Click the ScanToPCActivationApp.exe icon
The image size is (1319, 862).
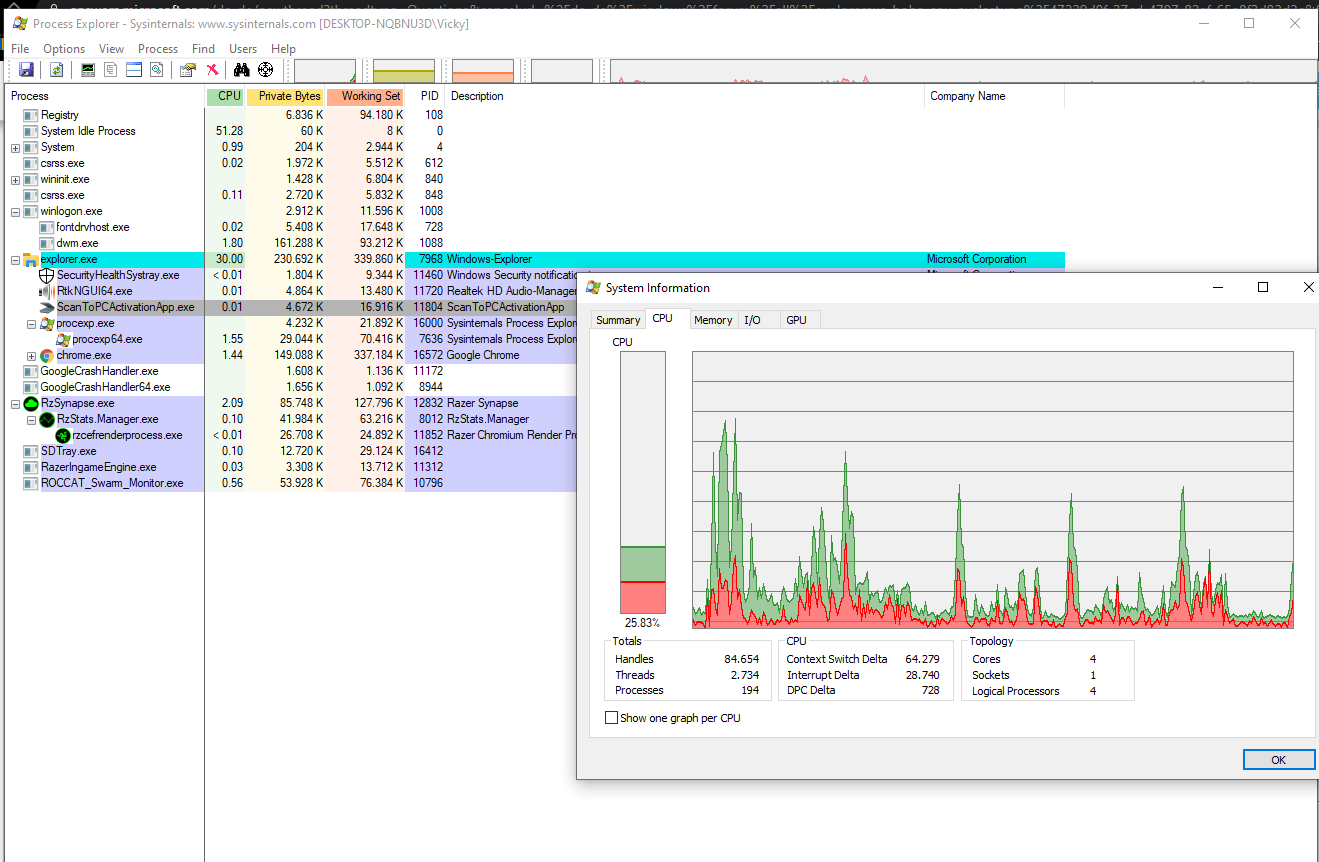point(46,307)
